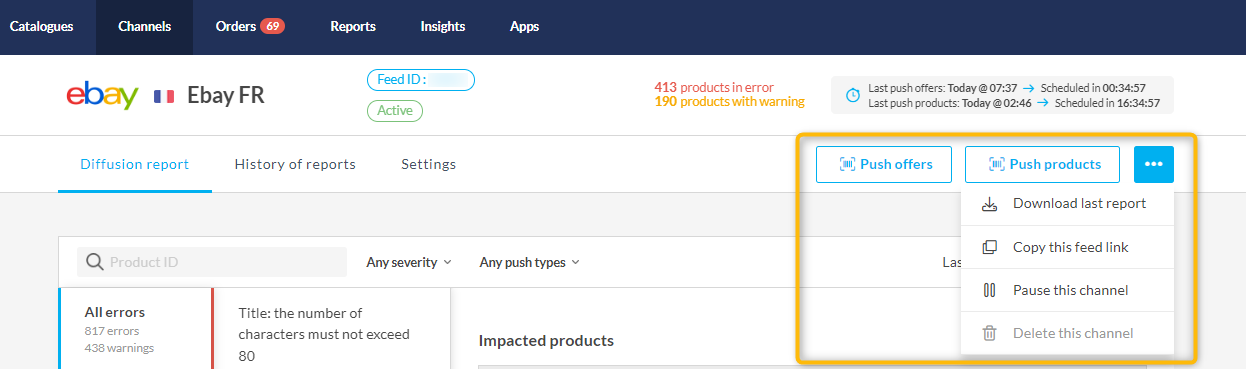
Task: Click the eBay logo
Action: (102, 95)
